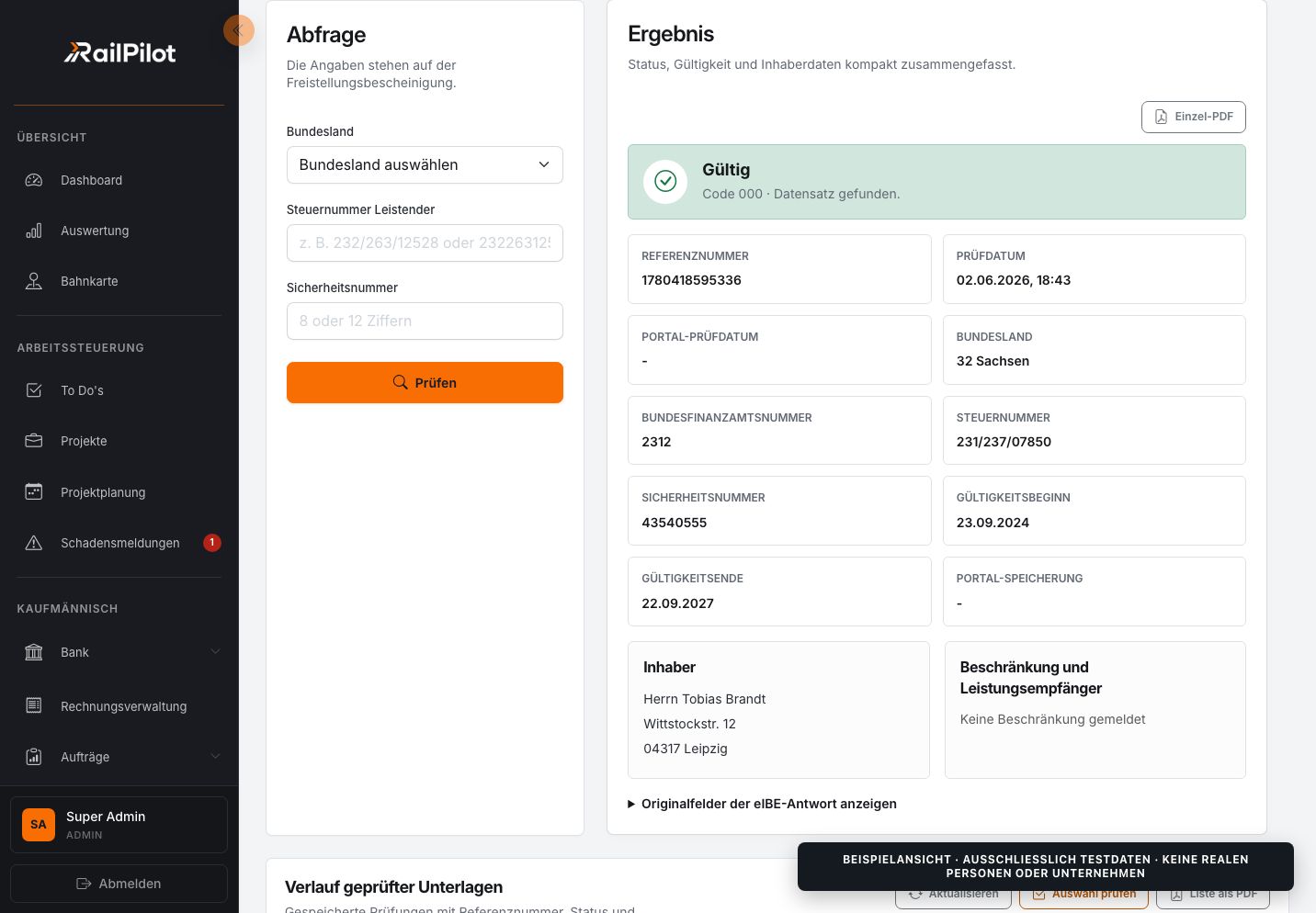
Task: Click the Keine Beschränkung gemeldet text
Action: (1052, 719)
